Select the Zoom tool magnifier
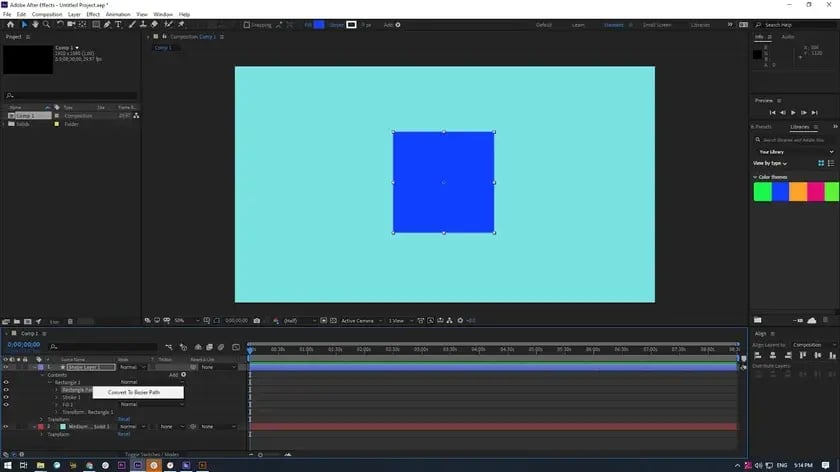 pyautogui.click(x=47, y=24)
